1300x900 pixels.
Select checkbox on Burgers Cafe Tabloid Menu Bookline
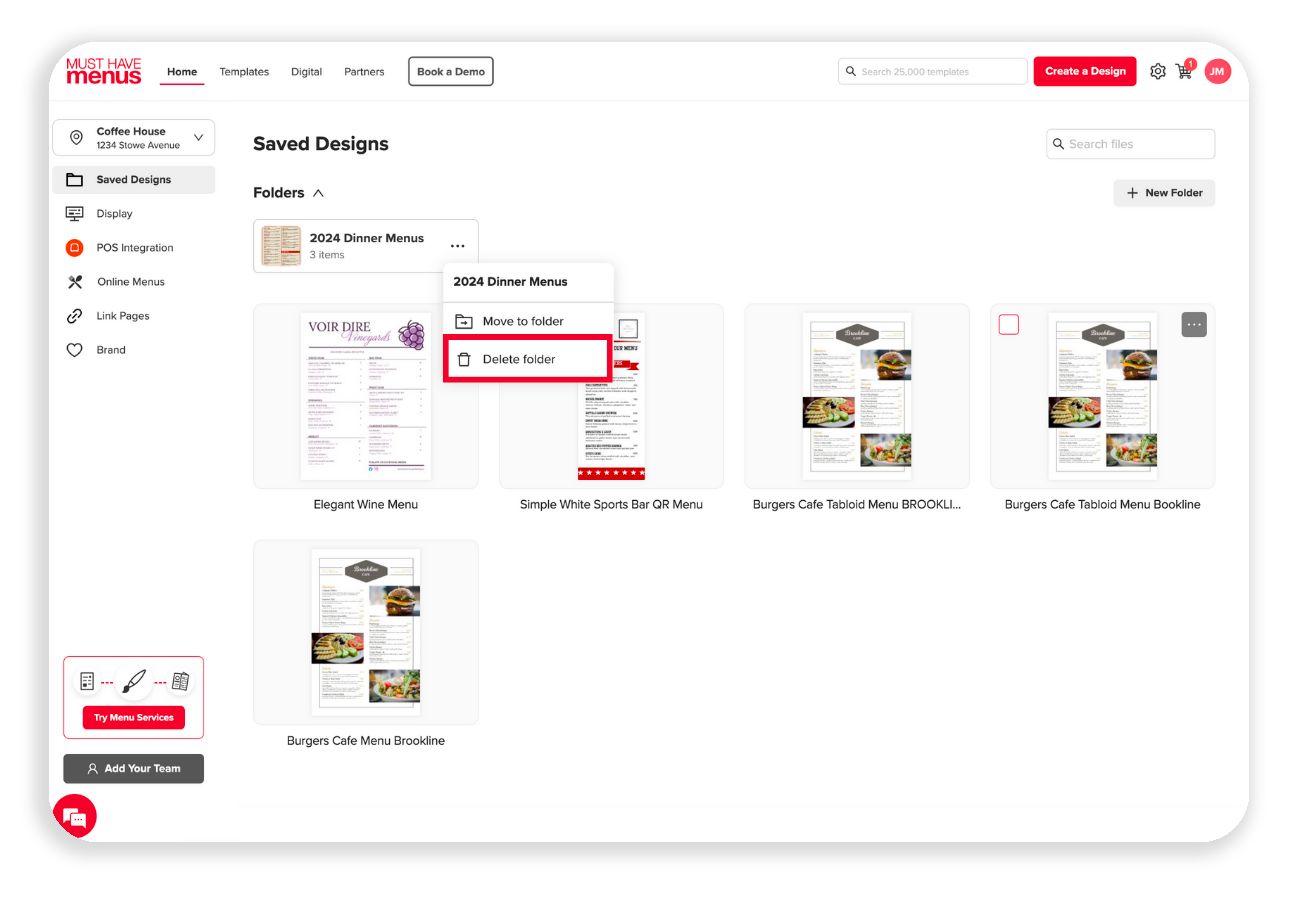pos(1009,324)
